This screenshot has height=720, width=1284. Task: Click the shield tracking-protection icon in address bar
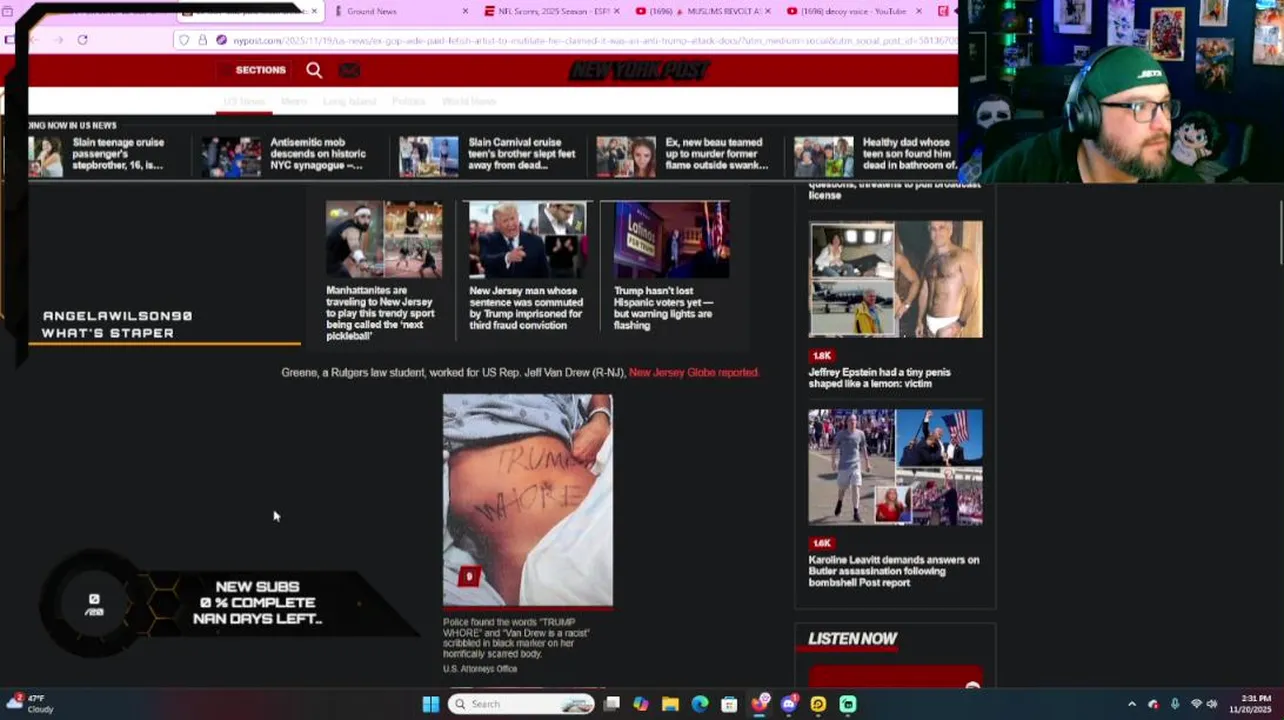click(185, 40)
